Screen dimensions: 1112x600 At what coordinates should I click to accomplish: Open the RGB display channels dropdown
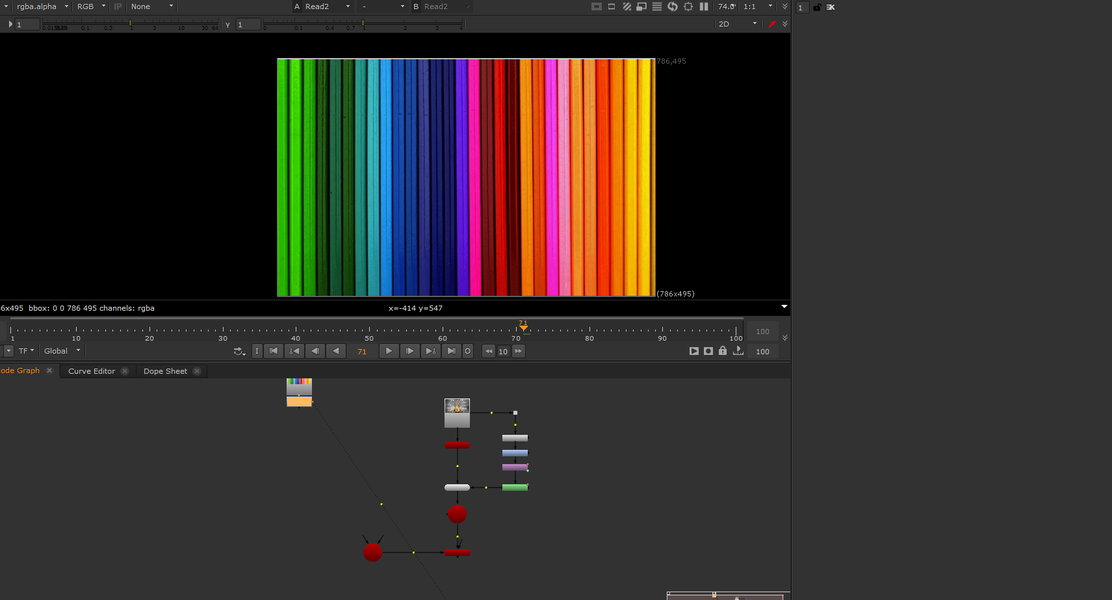pos(90,6)
